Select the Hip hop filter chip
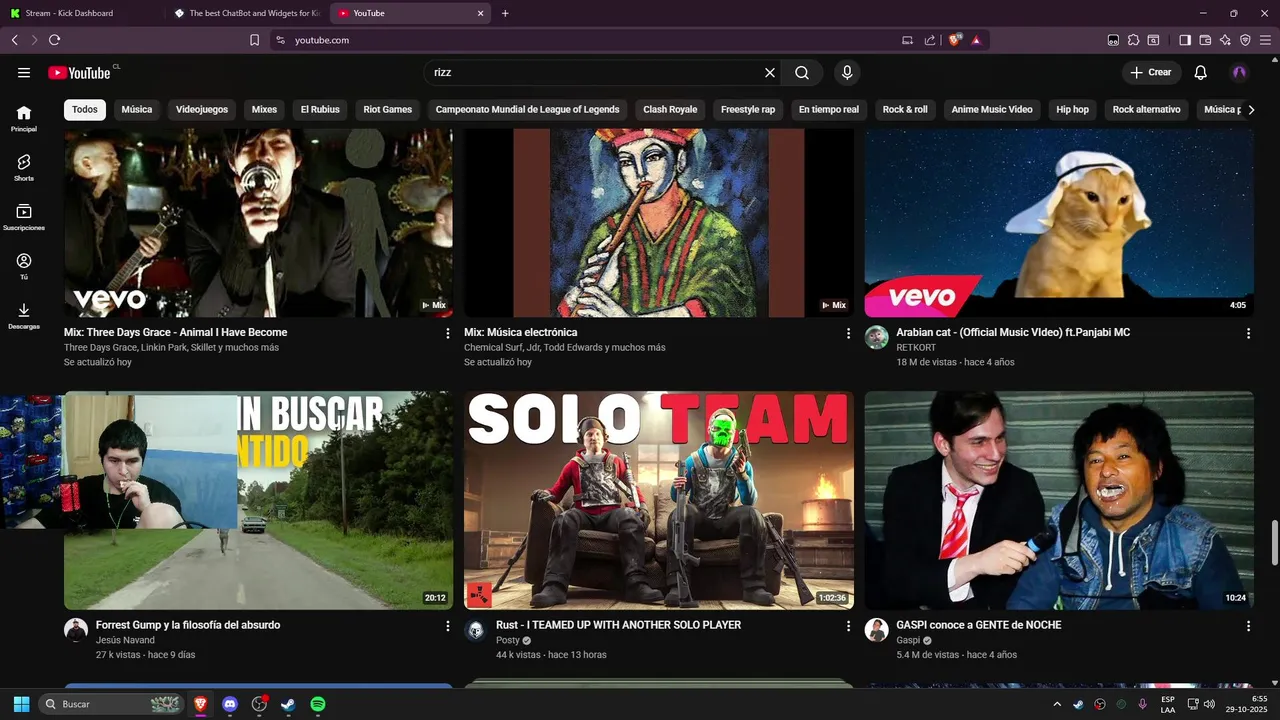The width and height of the screenshot is (1280, 720). point(1073,110)
